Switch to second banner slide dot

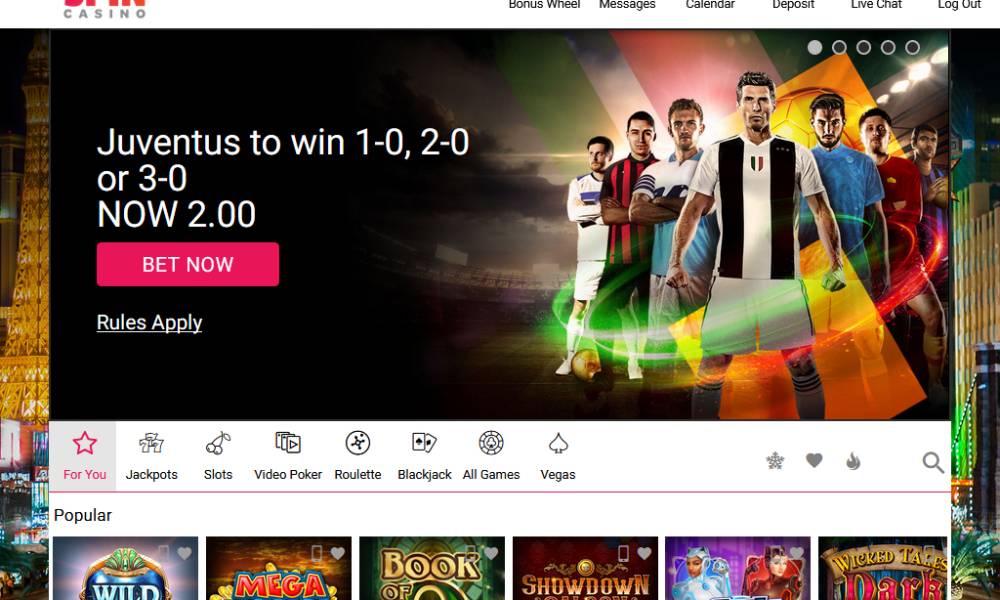coord(839,47)
